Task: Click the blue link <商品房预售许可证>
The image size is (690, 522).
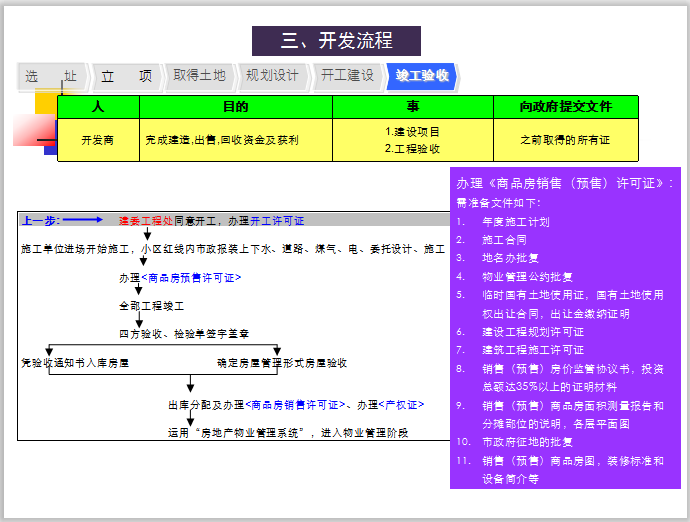Action: pyautogui.click(x=191, y=278)
